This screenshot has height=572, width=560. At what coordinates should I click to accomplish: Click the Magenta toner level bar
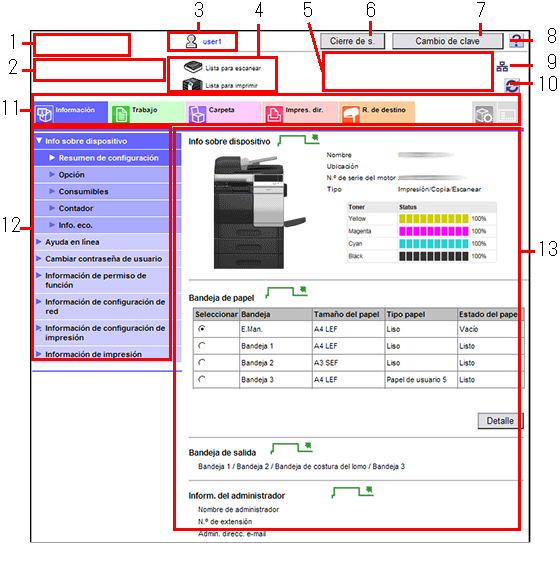tap(433, 231)
